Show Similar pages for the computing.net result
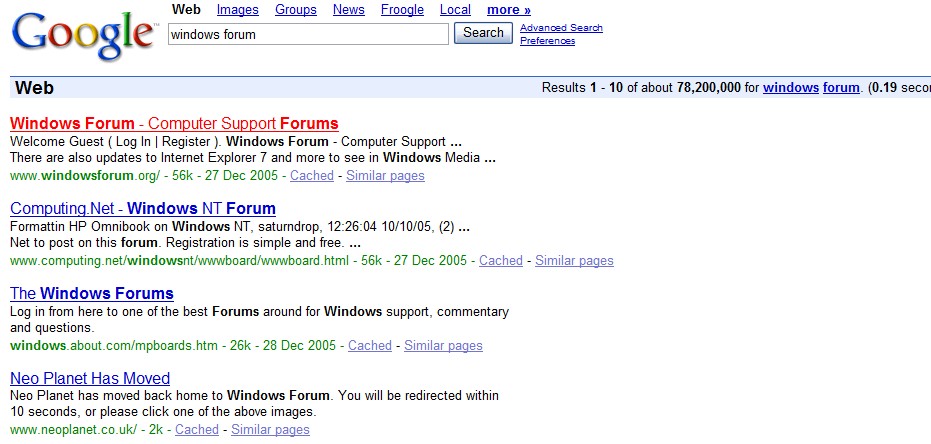This screenshot has height=444, width=931. 574,261
